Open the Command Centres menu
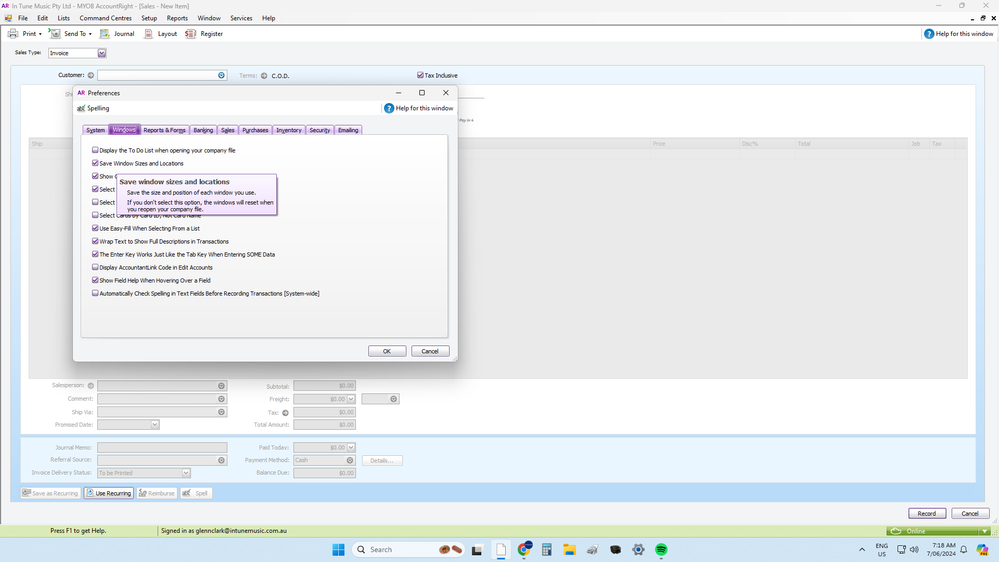The image size is (999, 562). point(105,18)
